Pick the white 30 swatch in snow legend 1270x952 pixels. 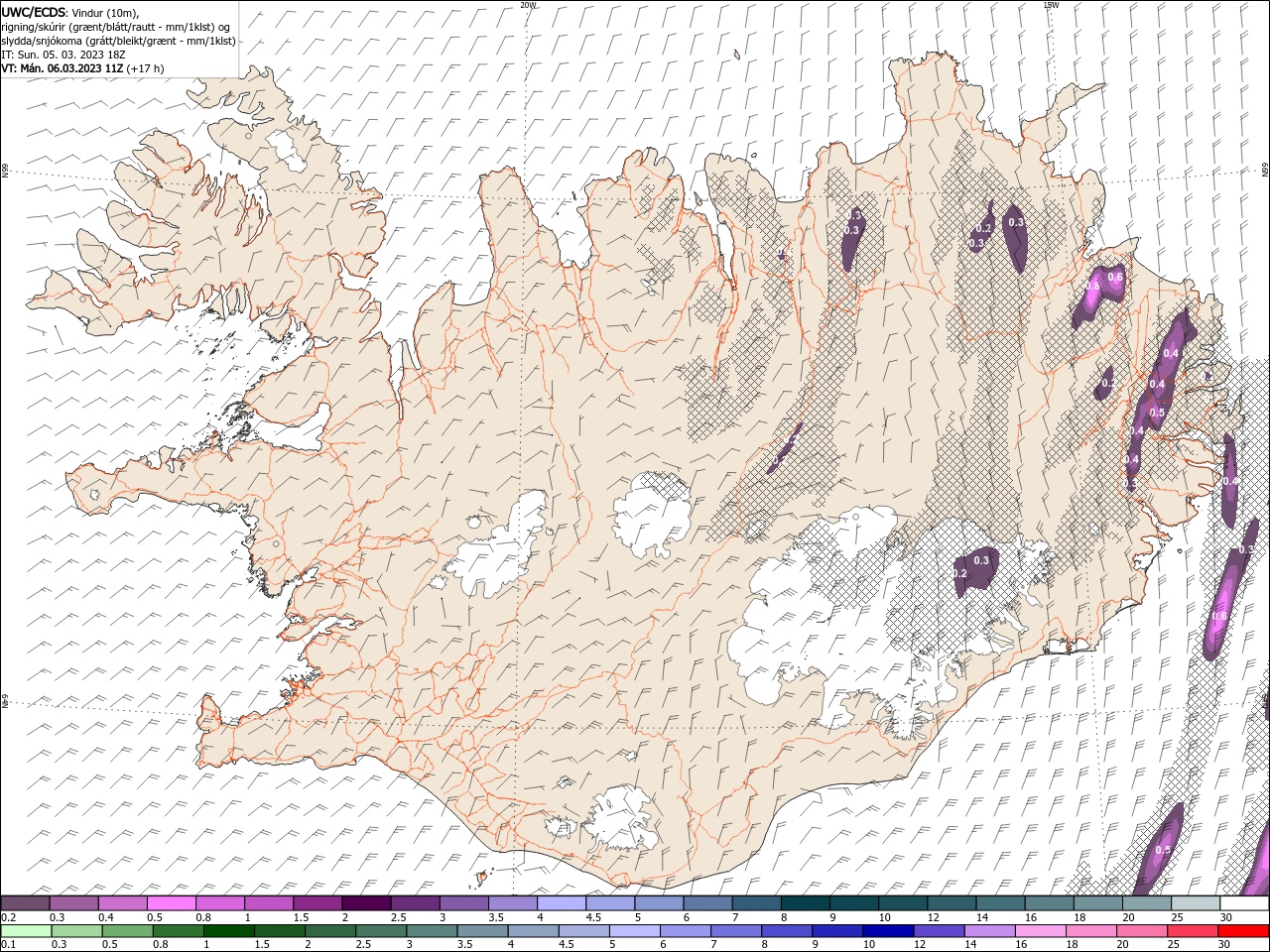[x=1244, y=903]
